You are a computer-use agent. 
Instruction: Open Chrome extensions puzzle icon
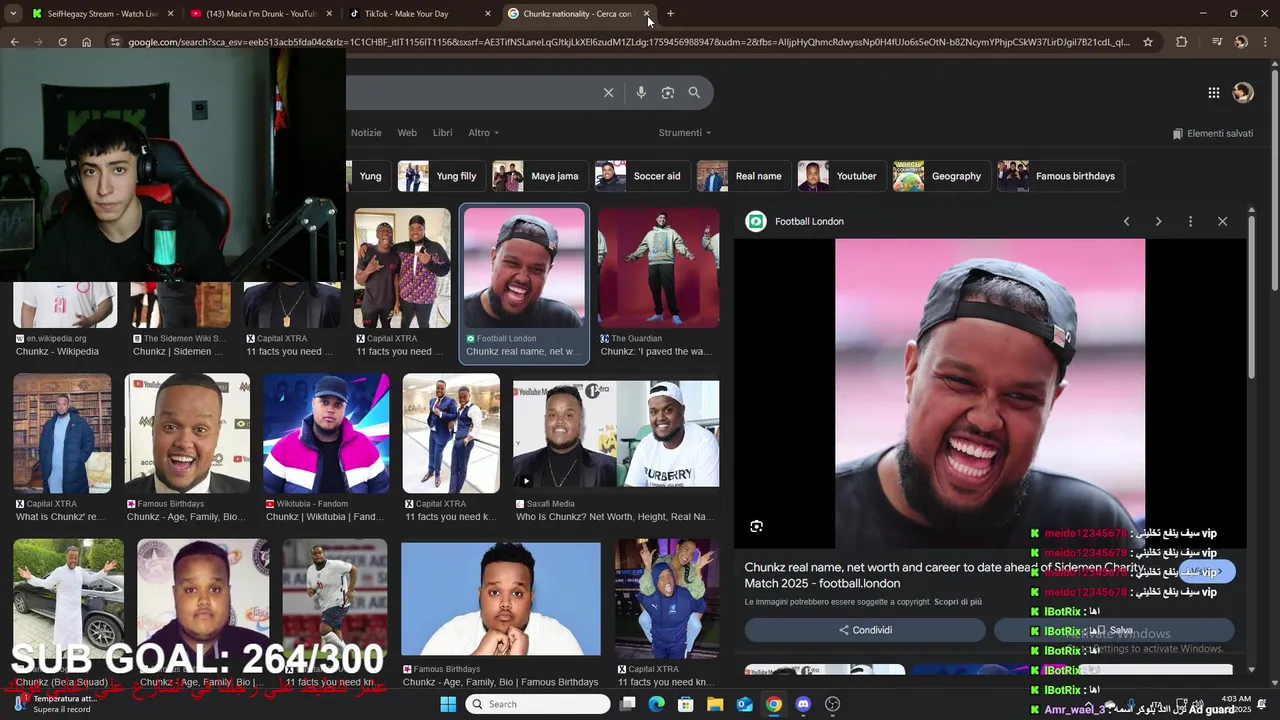pos(1182,42)
